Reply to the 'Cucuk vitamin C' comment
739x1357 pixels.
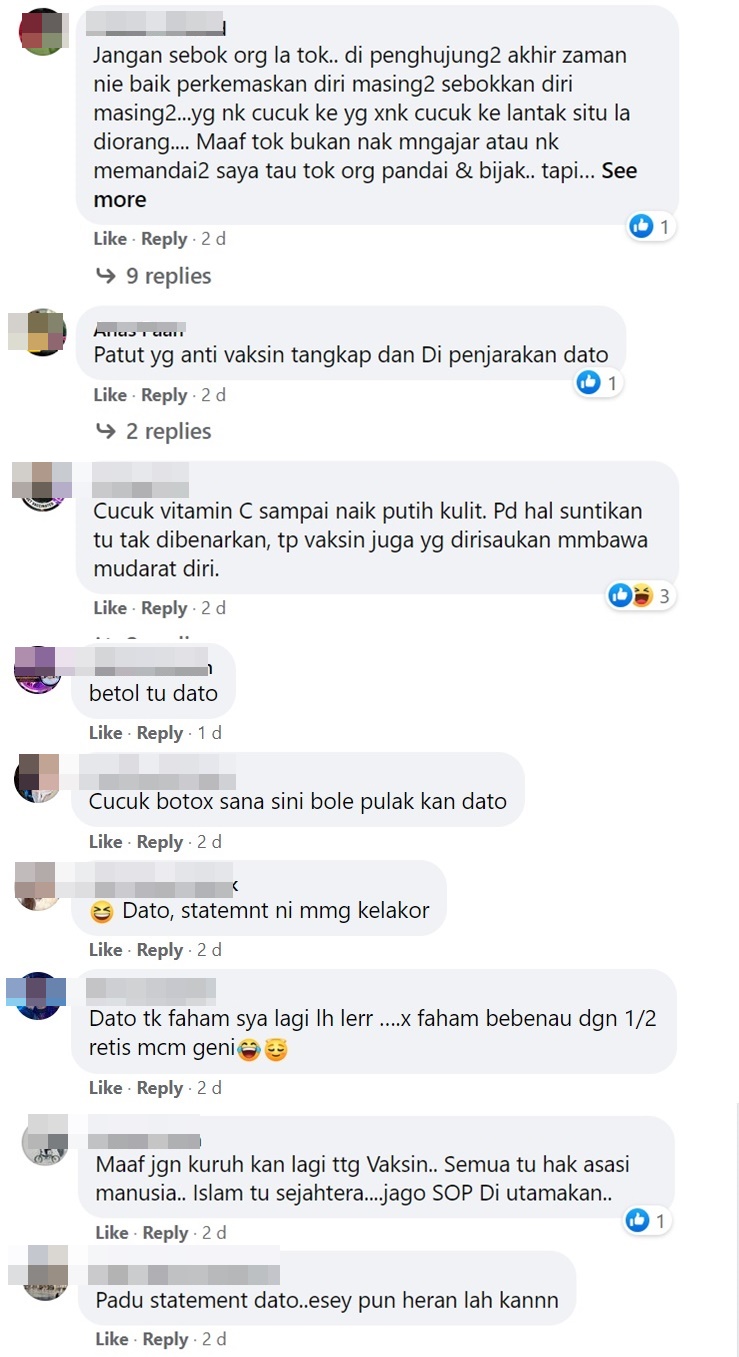pyautogui.click(x=164, y=608)
